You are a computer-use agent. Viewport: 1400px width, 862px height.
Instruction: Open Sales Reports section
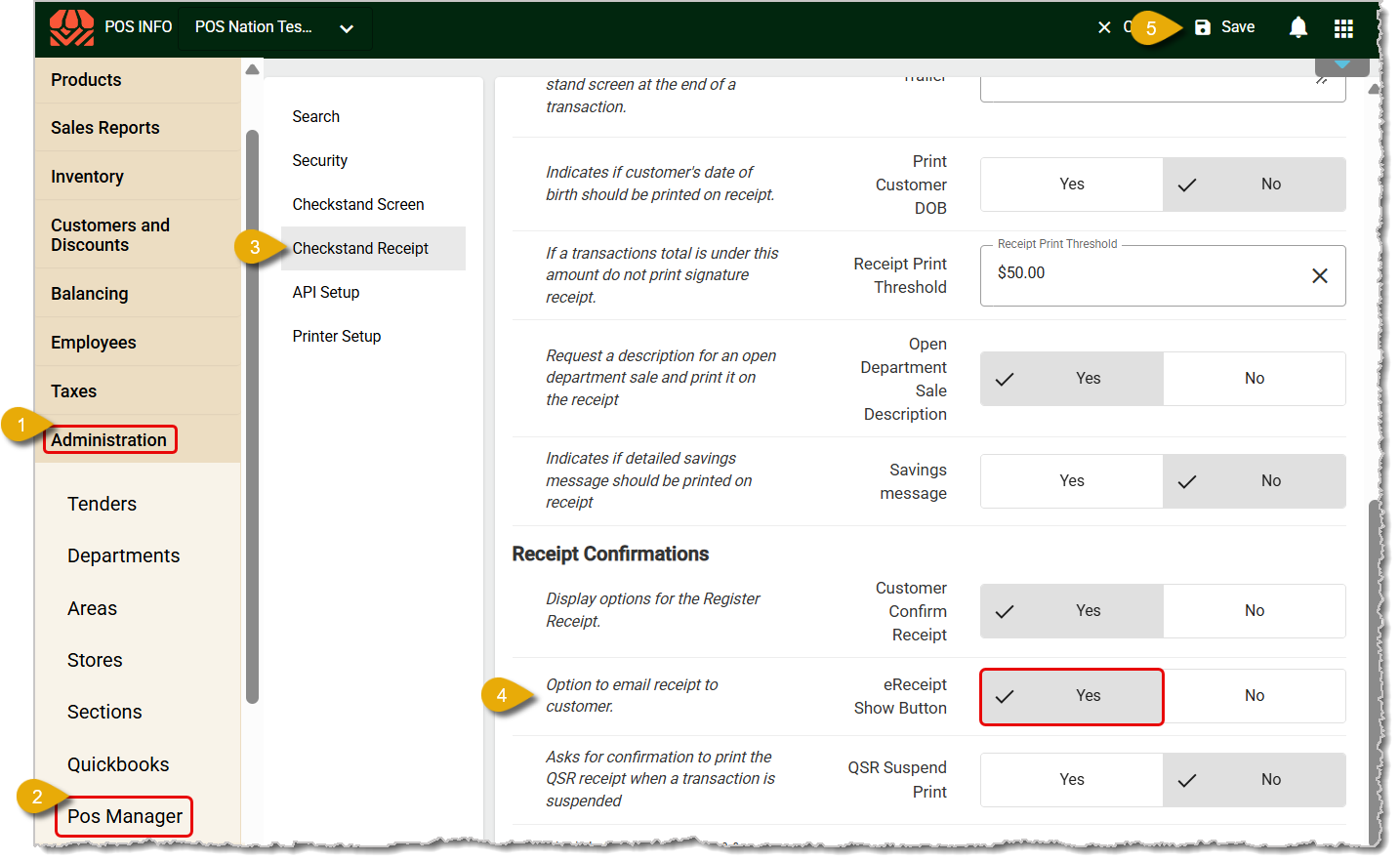click(138, 128)
